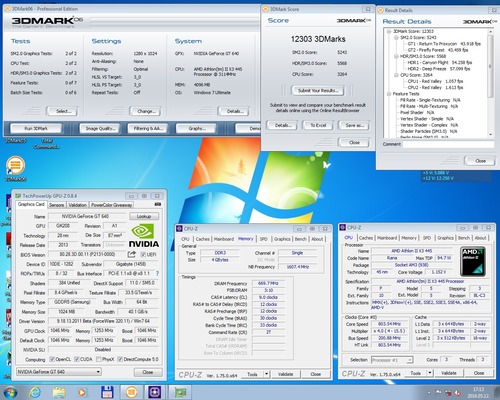Switch to the Validation tab in GPU-Z
The height and width of the screenshot is (400, 500).
tap(77, 205)
